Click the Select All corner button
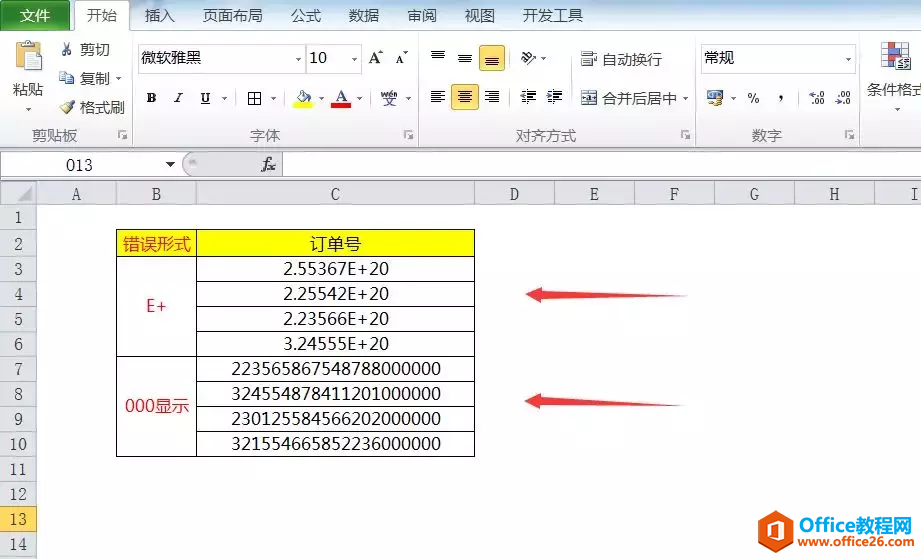Screen dimensions: 921x559 pos(18,194)
